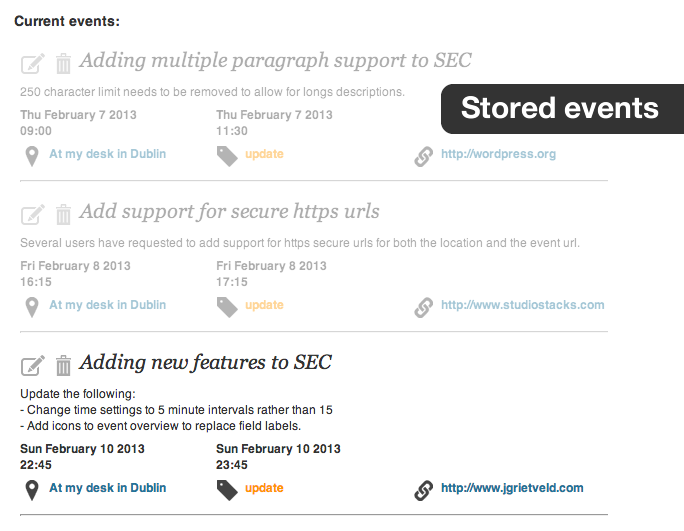684x531 pixels.
Task: Click the location pin icon in Friday's event
Action: coord(32,308)
